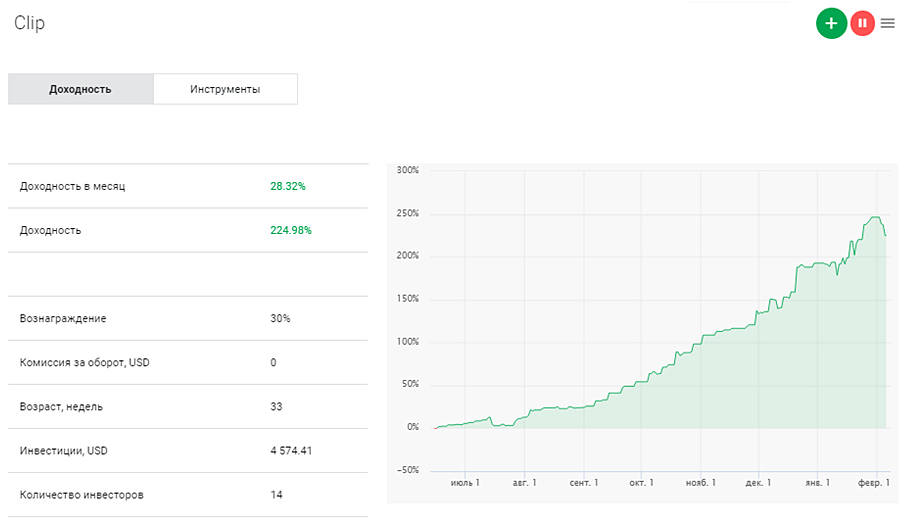This screenshot has width=919, height=519.
Task: Click the 4 574.41 investments value
Action: [x=291, y=450]
